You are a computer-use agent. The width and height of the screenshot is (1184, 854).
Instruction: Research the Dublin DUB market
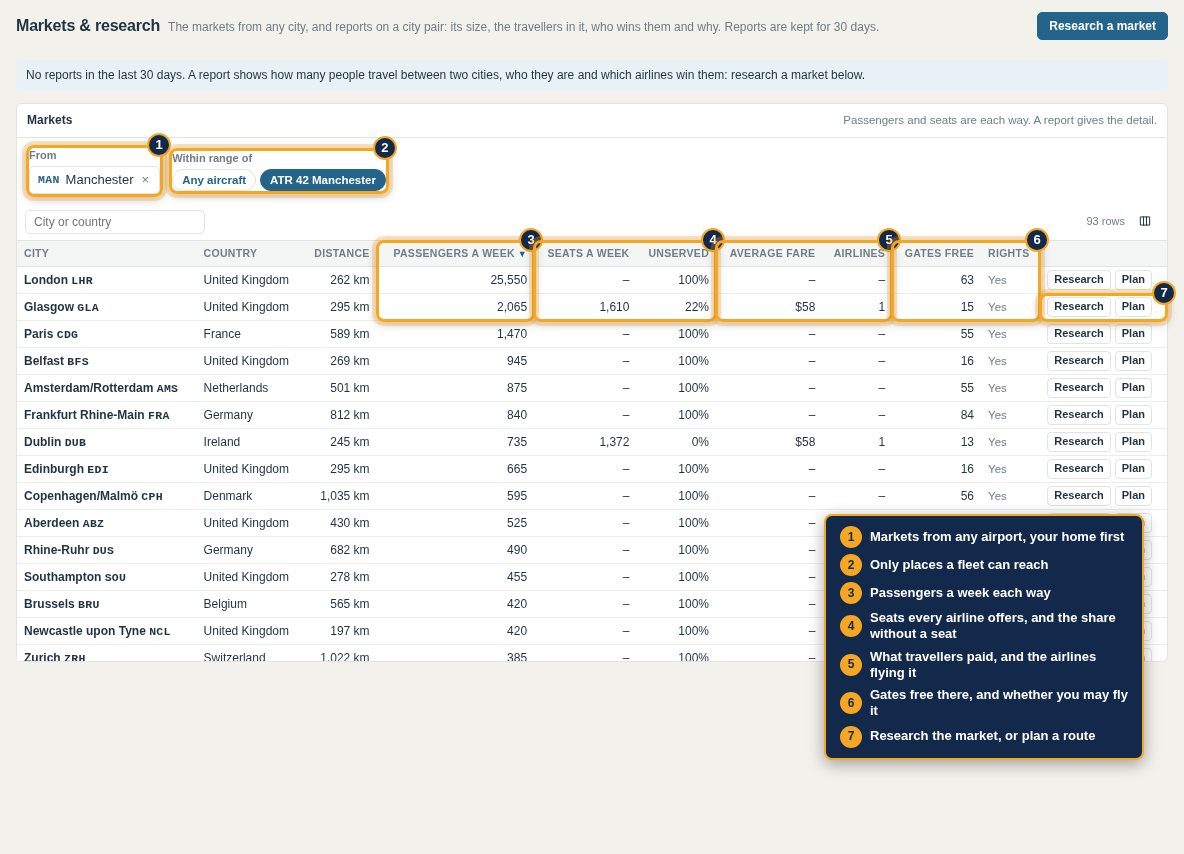point(1078,442)
